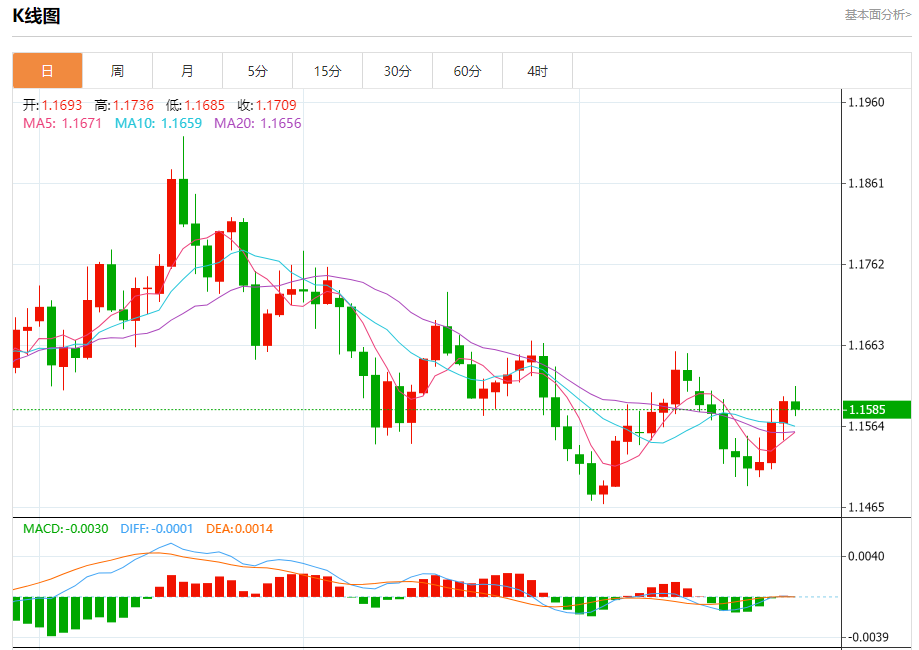Click the tallest green candlestick at chart peak
Image resolution: width=919 pixels, height=650 pixels.
(x=183, y=201)
